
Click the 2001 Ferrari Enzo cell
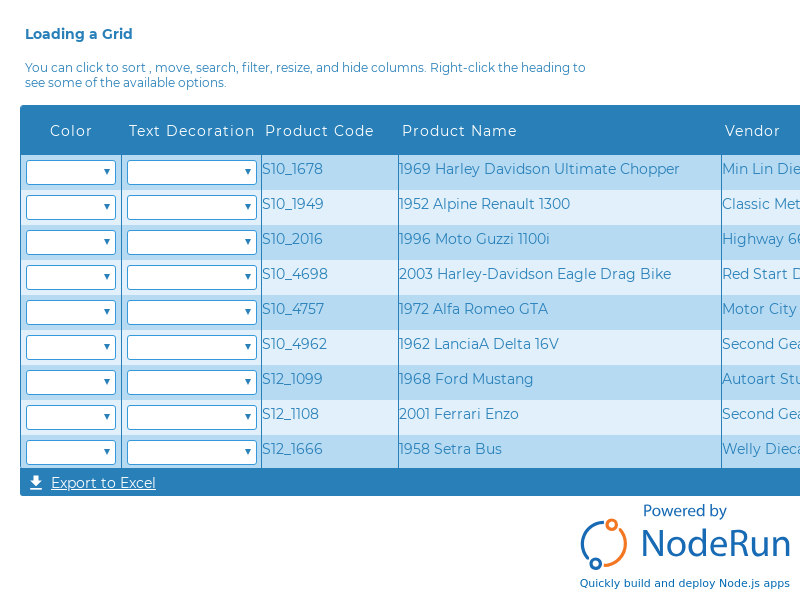[459, 414]
